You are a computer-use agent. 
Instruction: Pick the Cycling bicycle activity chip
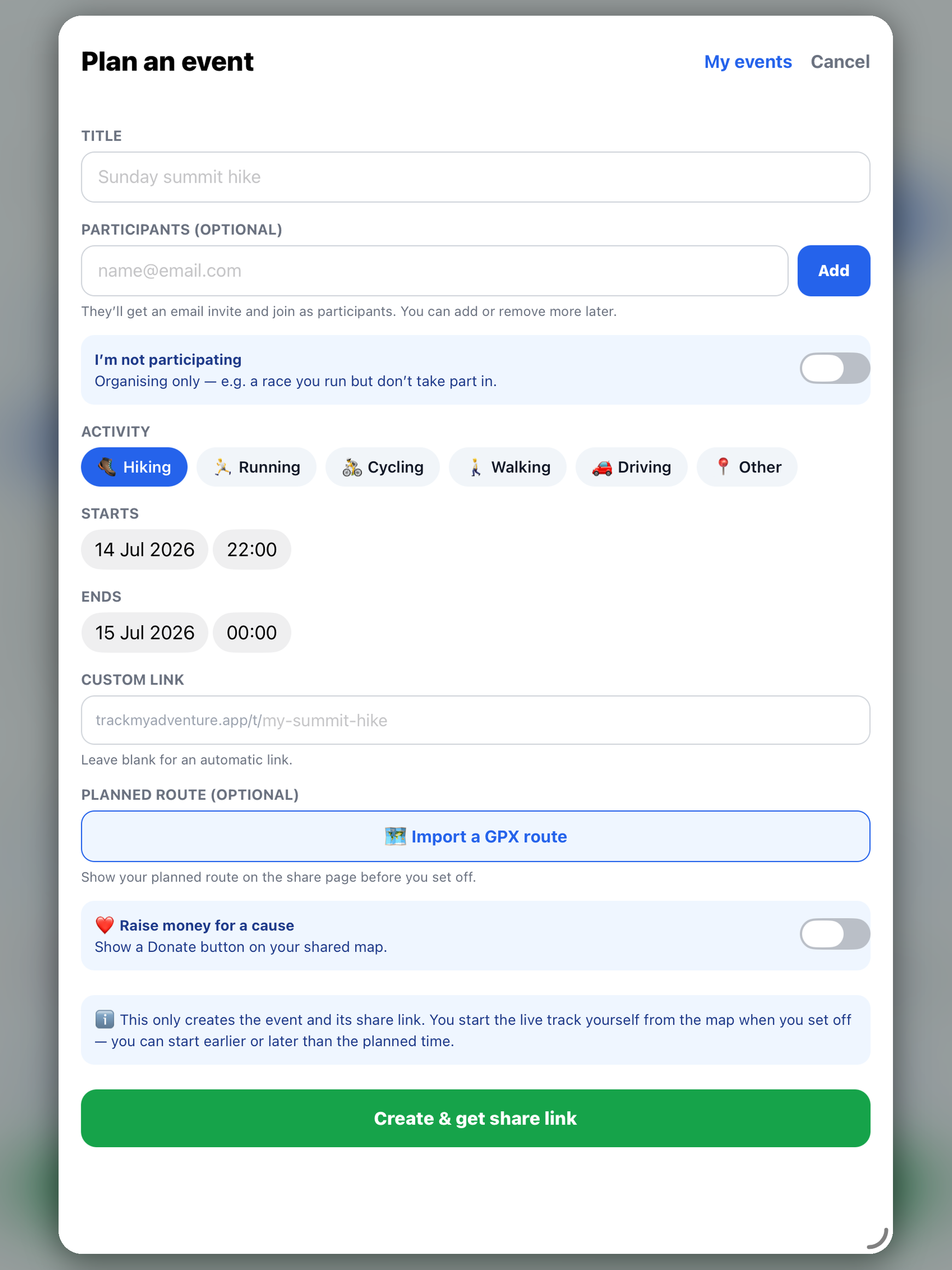pos(382,467)
